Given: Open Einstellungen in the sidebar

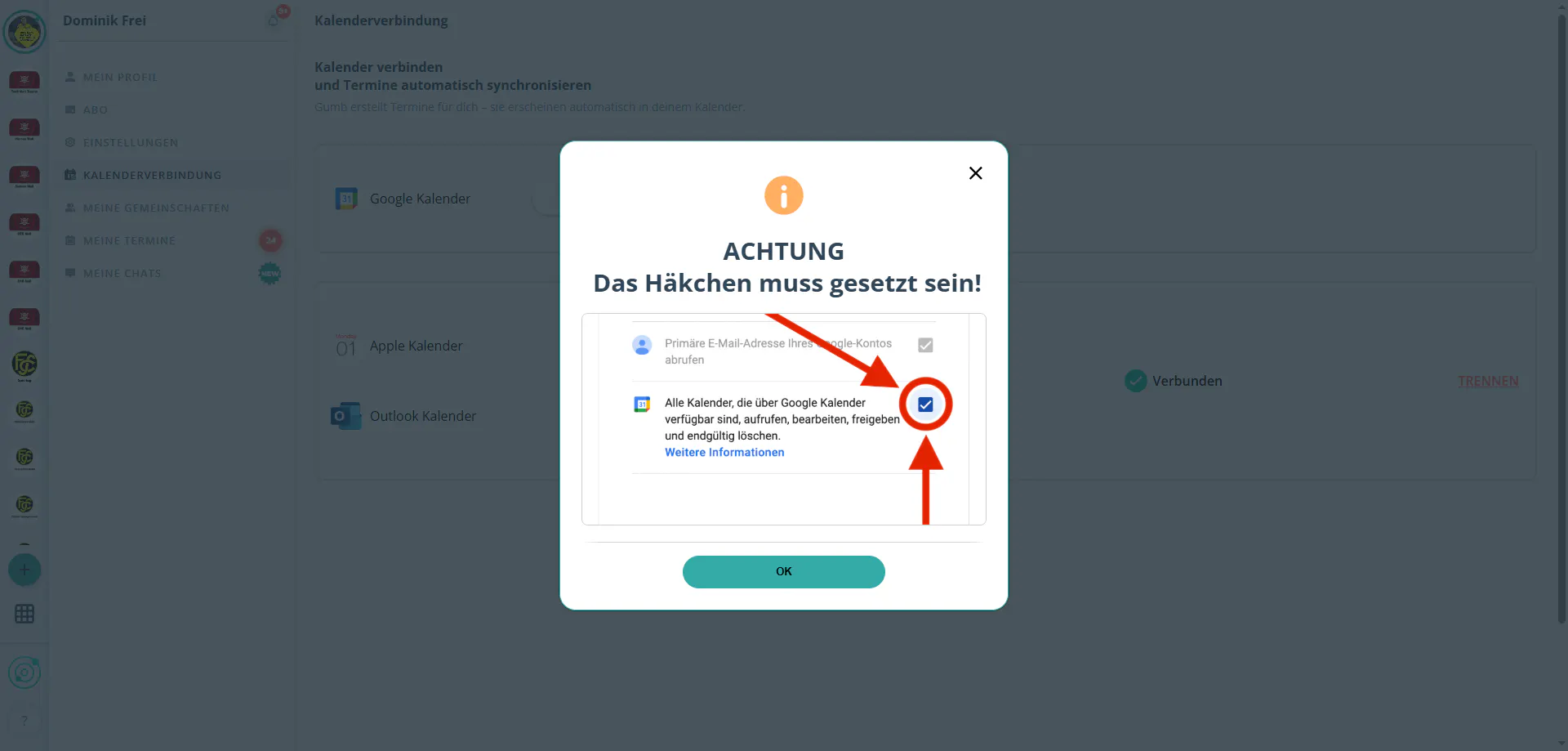Looking at the screenshot, I should pos(131,142).
